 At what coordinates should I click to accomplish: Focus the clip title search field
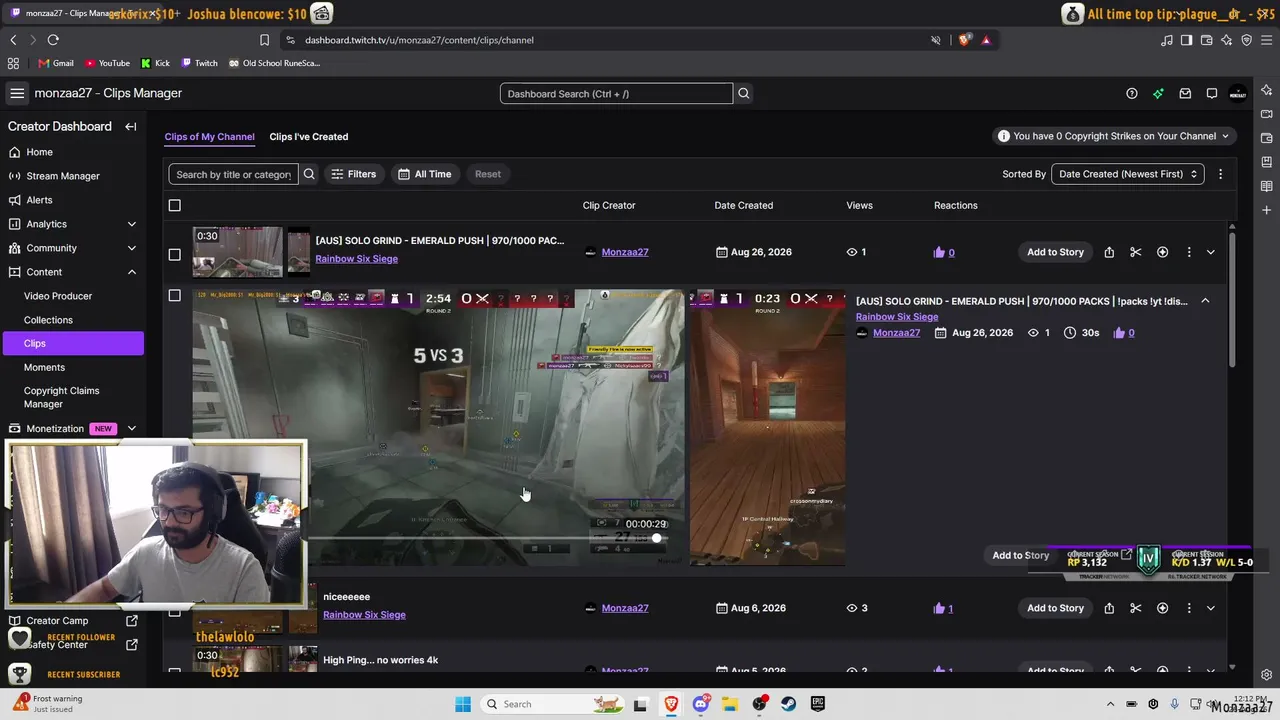pyautogui.click(x=233, y=174)
